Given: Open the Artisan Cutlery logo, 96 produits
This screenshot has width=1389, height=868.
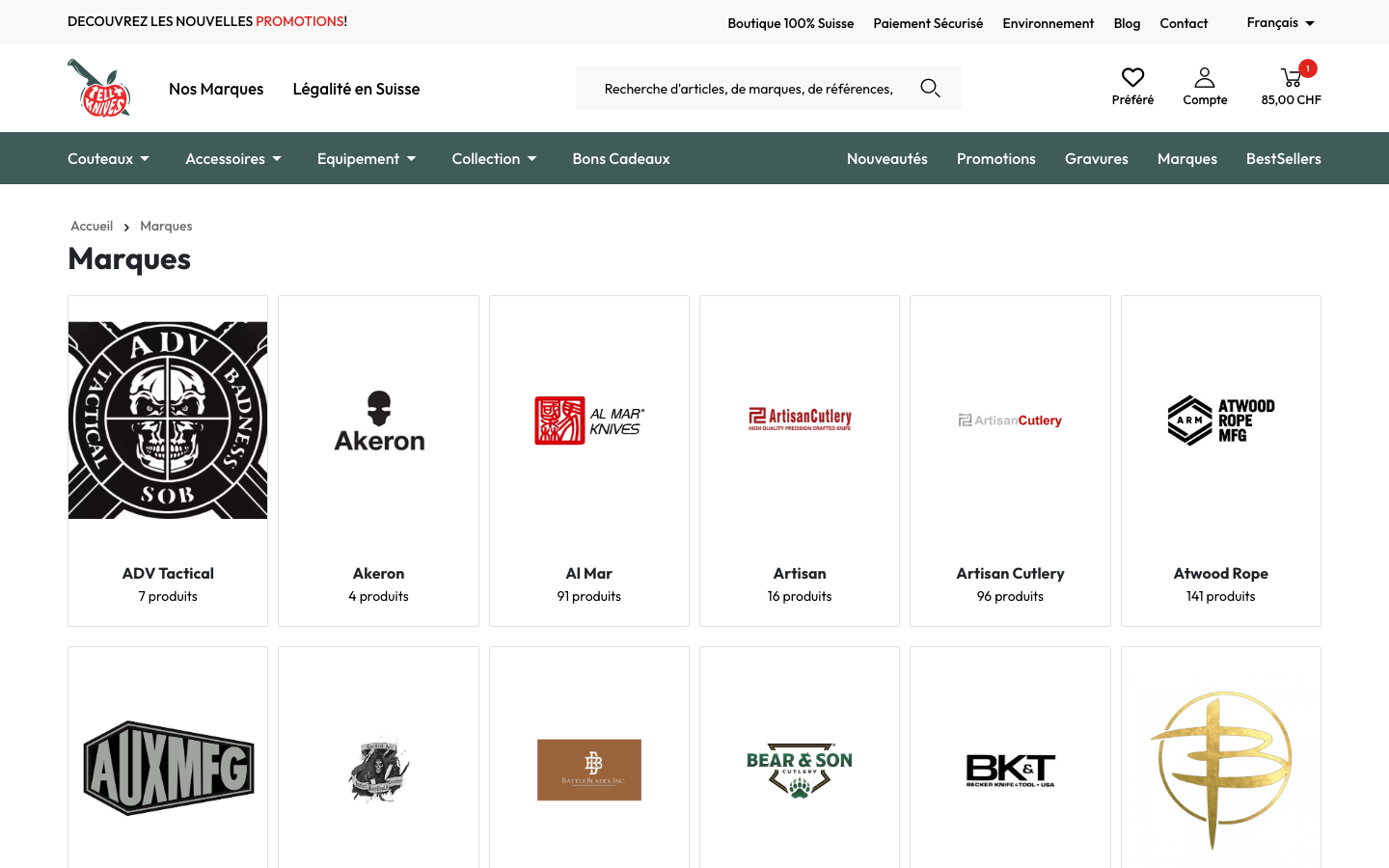Looking at the screenshot, I should [1010, 420].
